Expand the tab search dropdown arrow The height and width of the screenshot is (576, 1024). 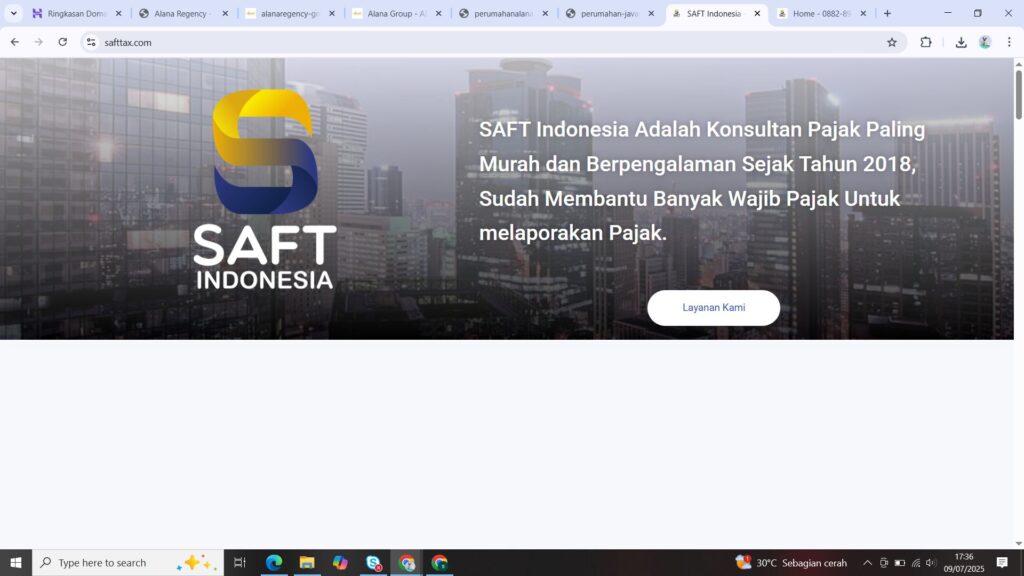coord(13,14)
